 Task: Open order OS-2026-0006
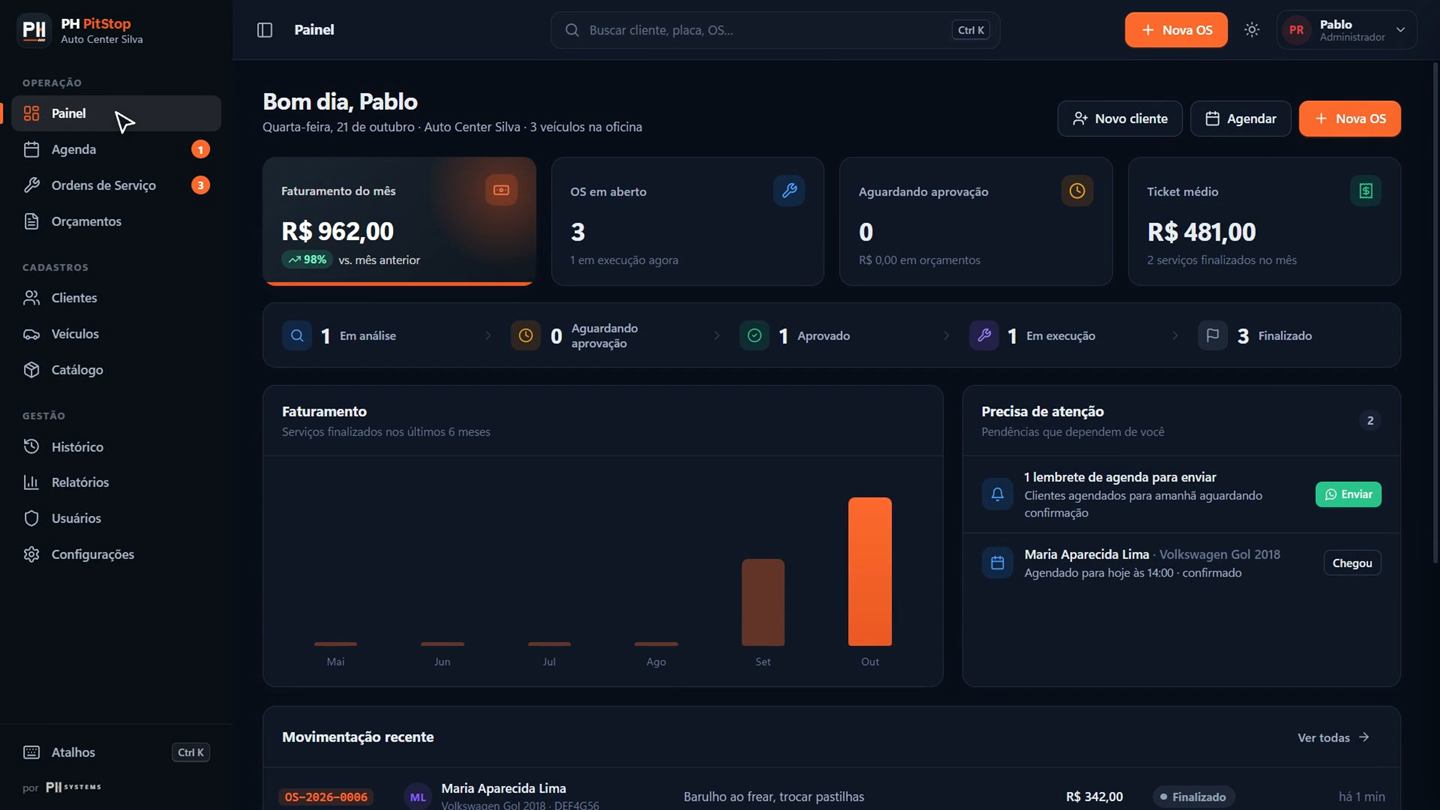[326, 797]
